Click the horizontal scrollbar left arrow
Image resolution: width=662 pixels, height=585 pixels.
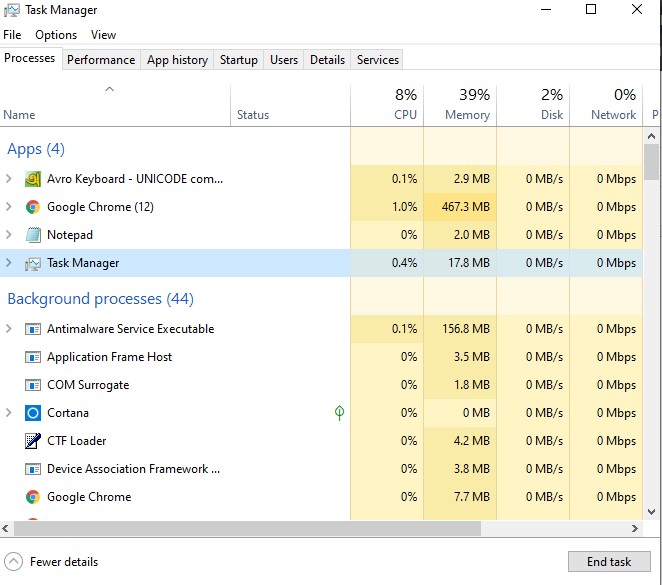coord(5,528)
